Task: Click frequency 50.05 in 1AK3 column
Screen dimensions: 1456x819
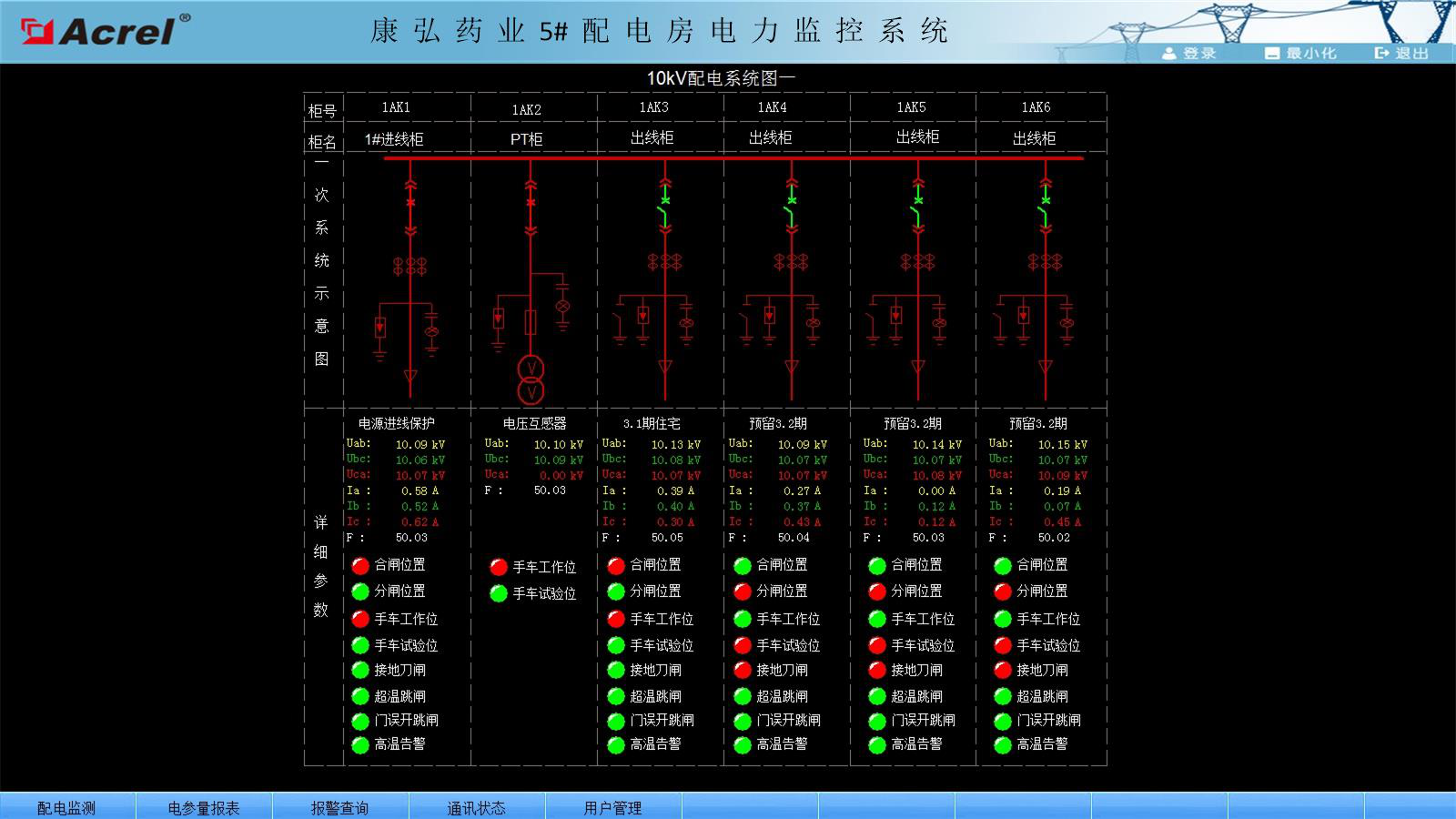Action: coord(667,538)
